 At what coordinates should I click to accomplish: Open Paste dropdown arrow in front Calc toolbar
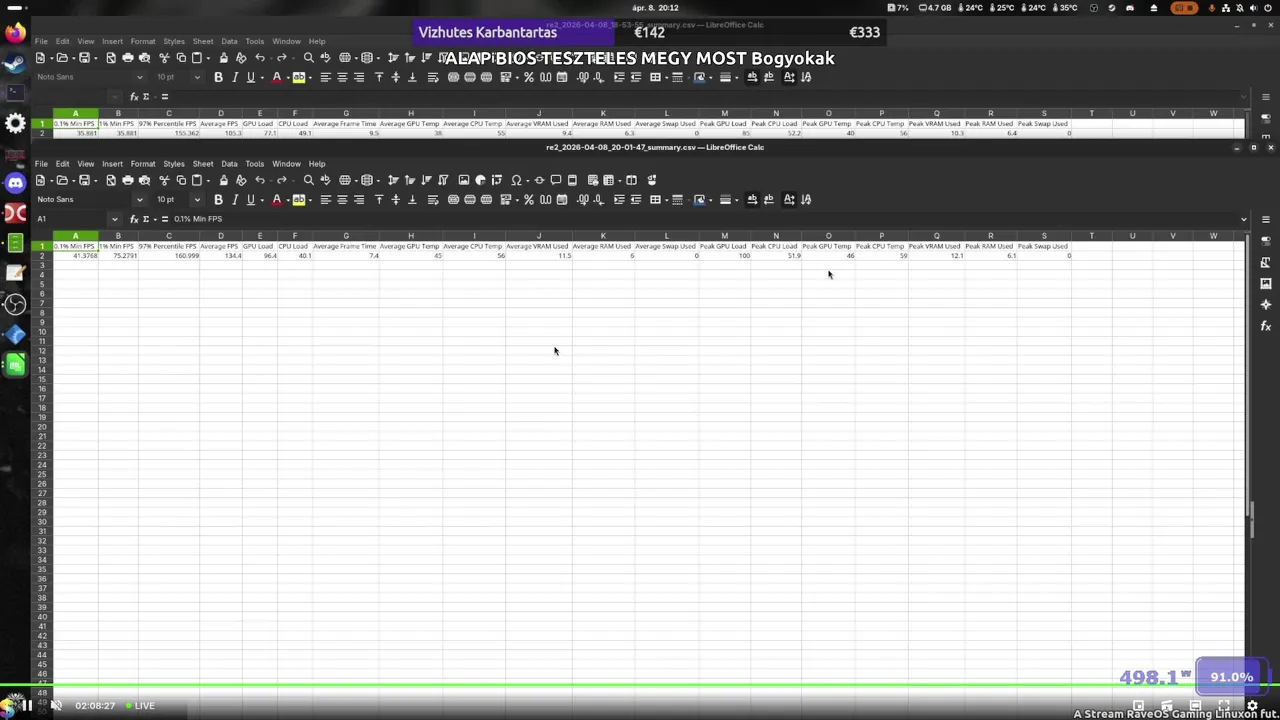(207, 180)
